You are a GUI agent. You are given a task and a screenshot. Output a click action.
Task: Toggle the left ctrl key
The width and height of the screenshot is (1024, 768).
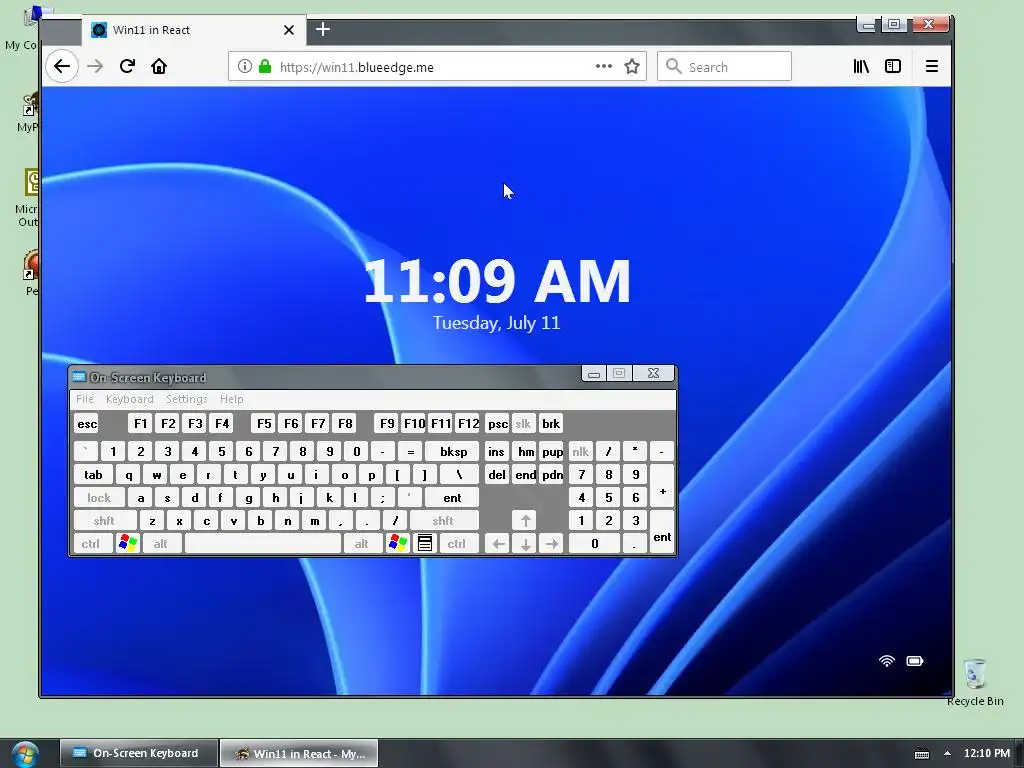(91, 544)
